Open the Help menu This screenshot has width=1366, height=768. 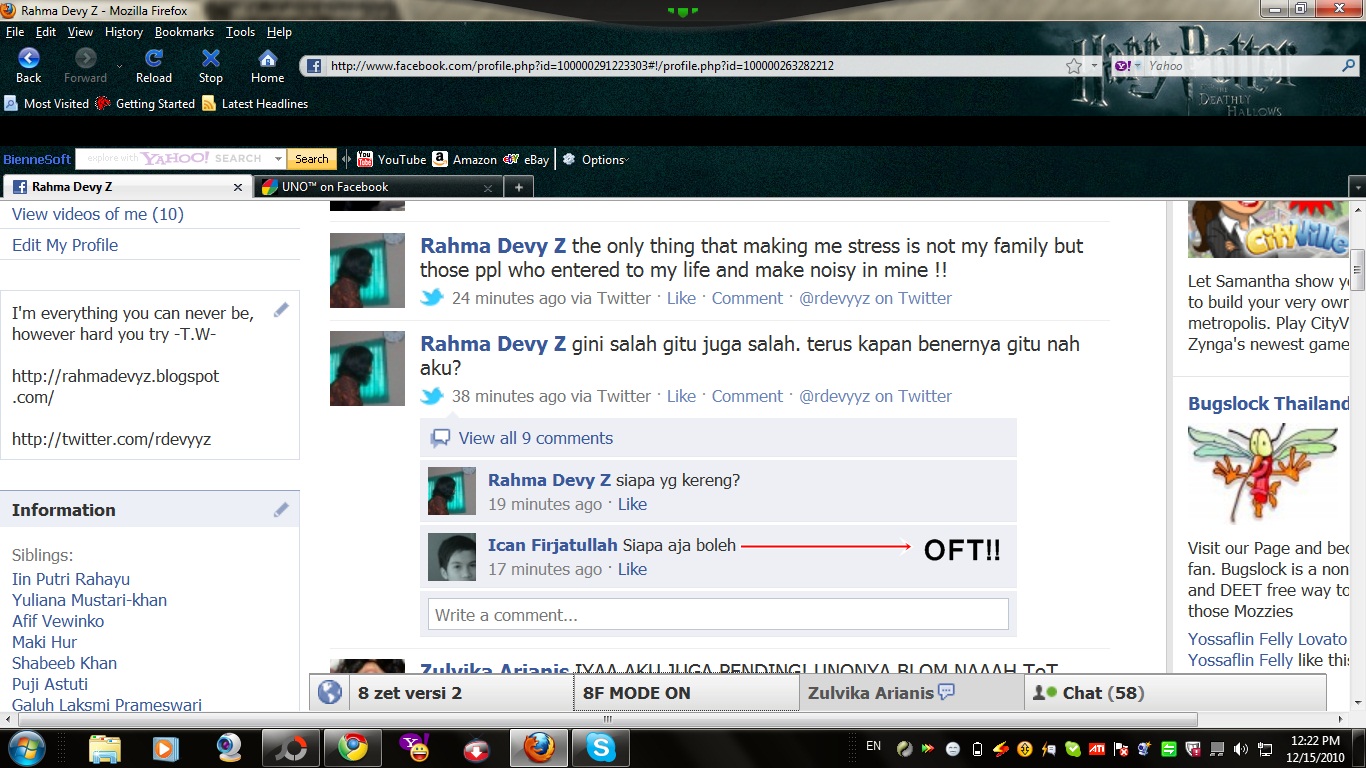pos(279,32)
